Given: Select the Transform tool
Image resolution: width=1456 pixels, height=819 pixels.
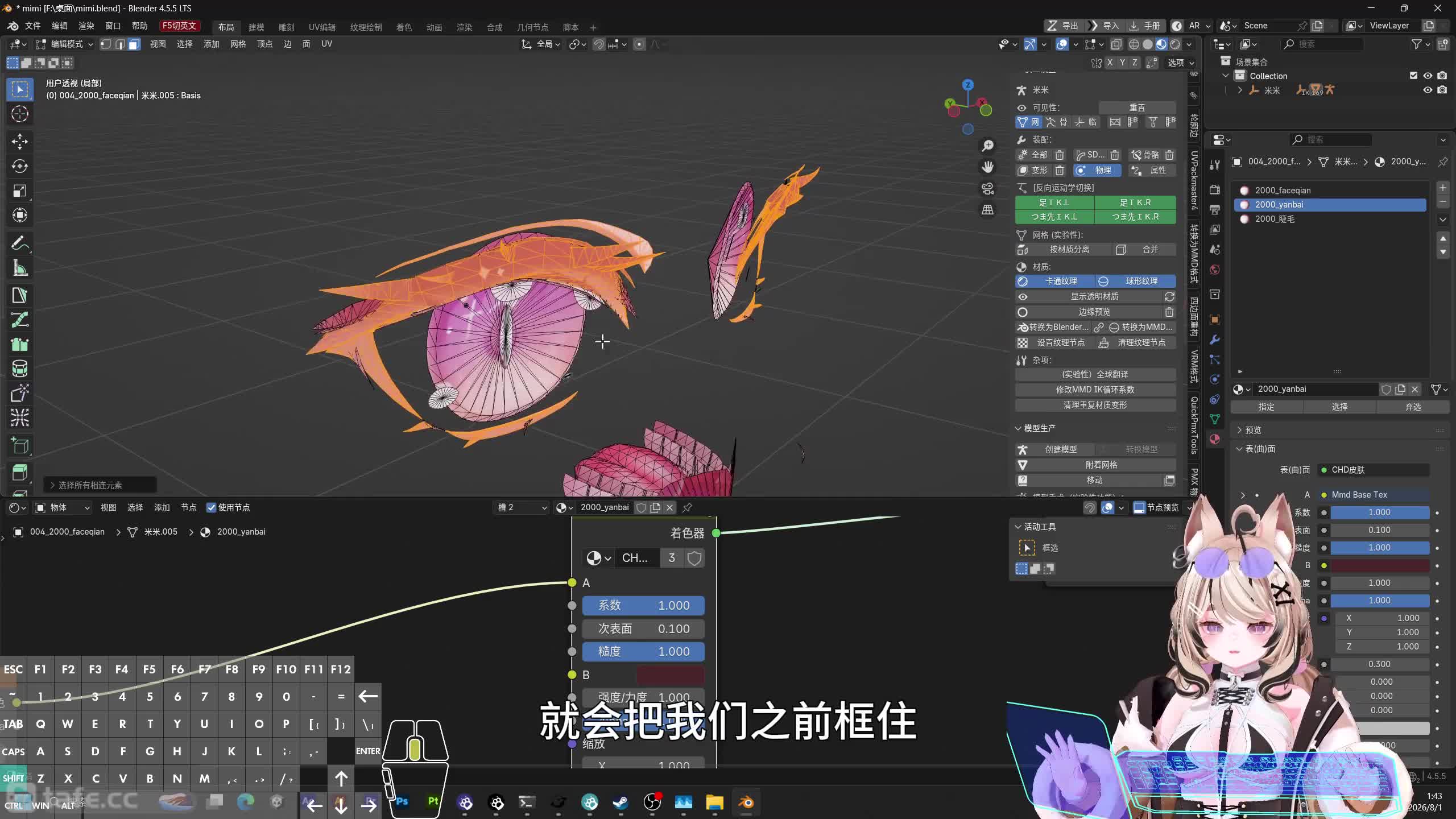Looking at the screenshot, I should click(20, 215).
